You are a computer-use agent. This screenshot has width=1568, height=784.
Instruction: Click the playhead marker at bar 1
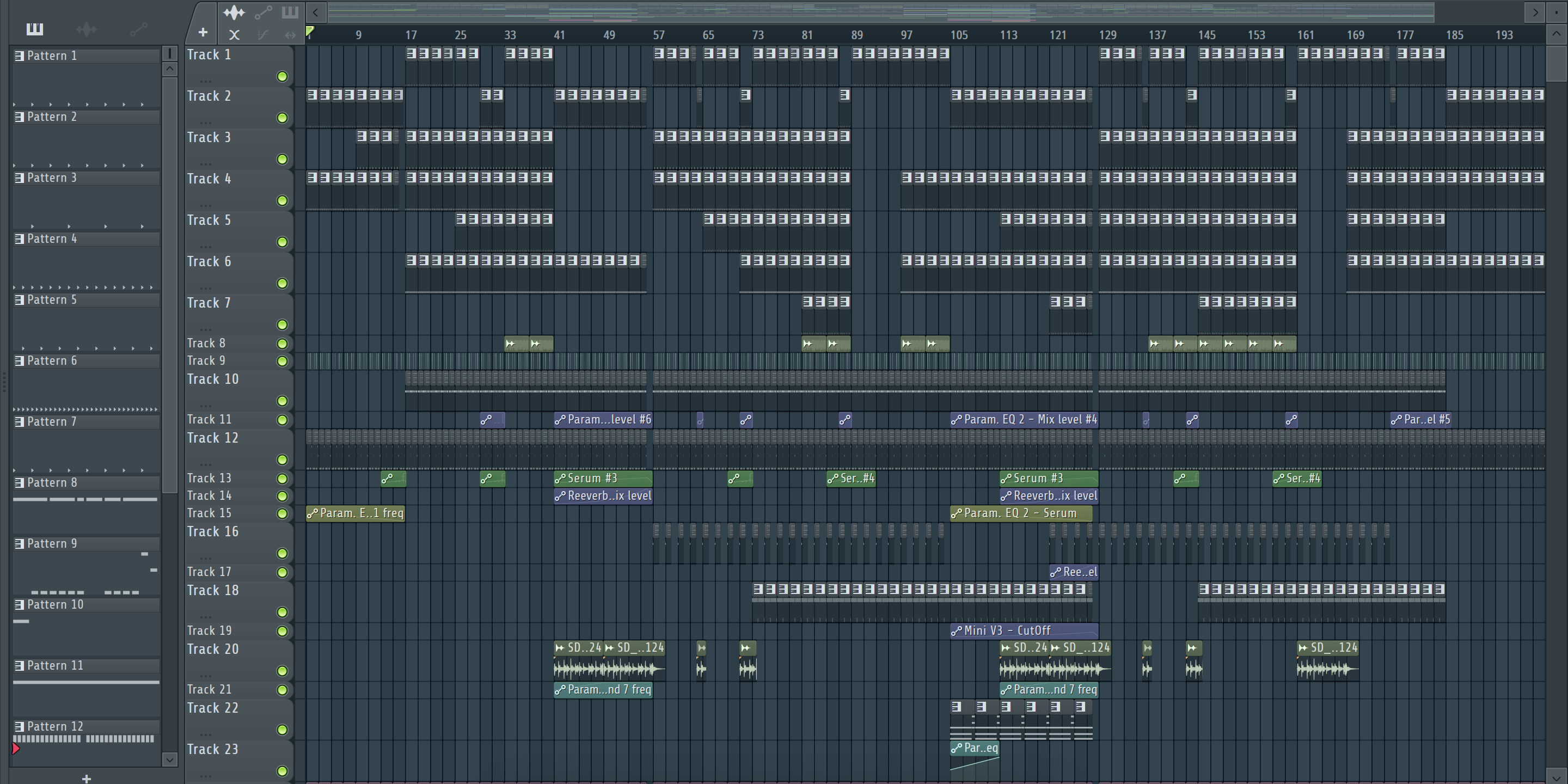(x=310, y=32)
